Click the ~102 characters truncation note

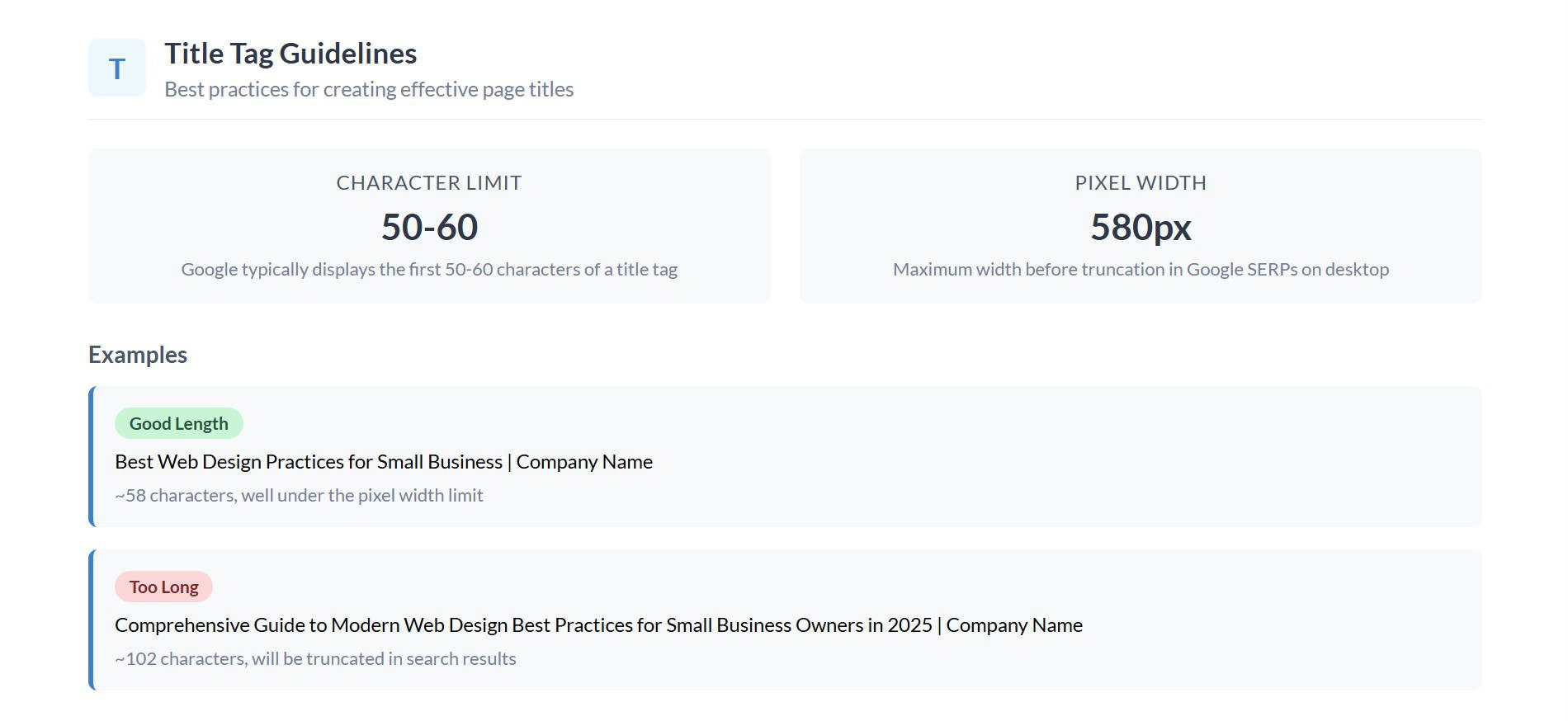pos(315,659)
